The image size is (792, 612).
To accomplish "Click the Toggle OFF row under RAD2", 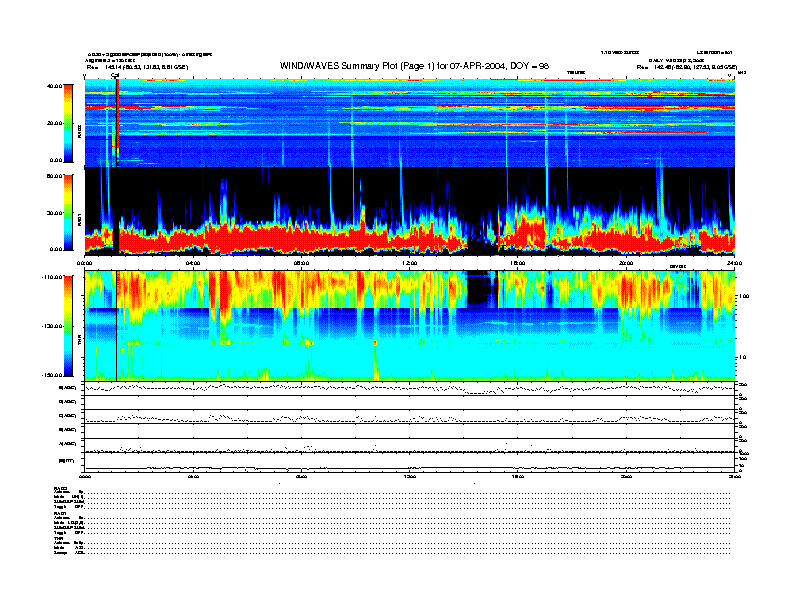I will (x=72, y=507).
